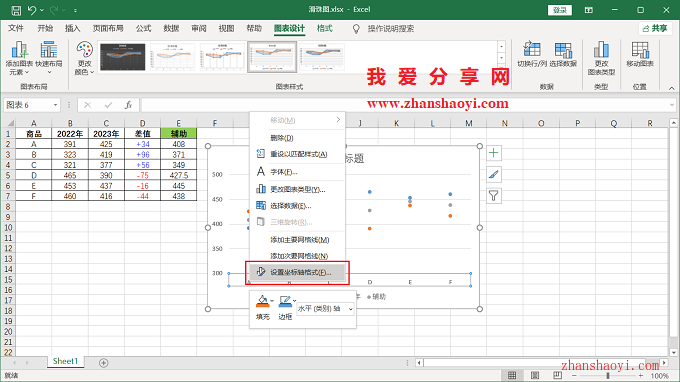This screenshot has height=382, width=680.
Task: Open Fill color dropdown arrow
Action: tap(271, 300)
